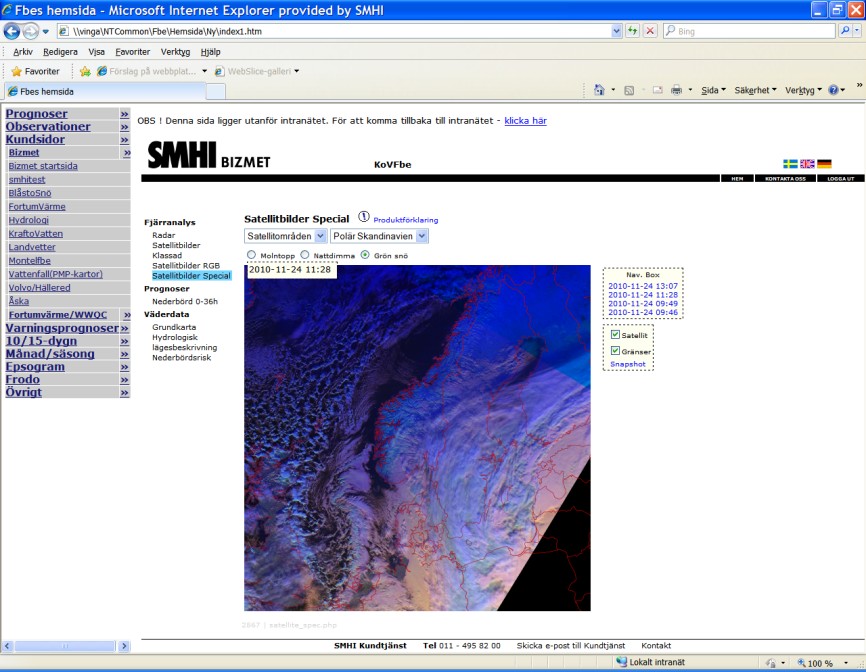This screenshot has height=672, width=866.
Task: Click the Help question mark icon
Action: click(x=833, y=90)
